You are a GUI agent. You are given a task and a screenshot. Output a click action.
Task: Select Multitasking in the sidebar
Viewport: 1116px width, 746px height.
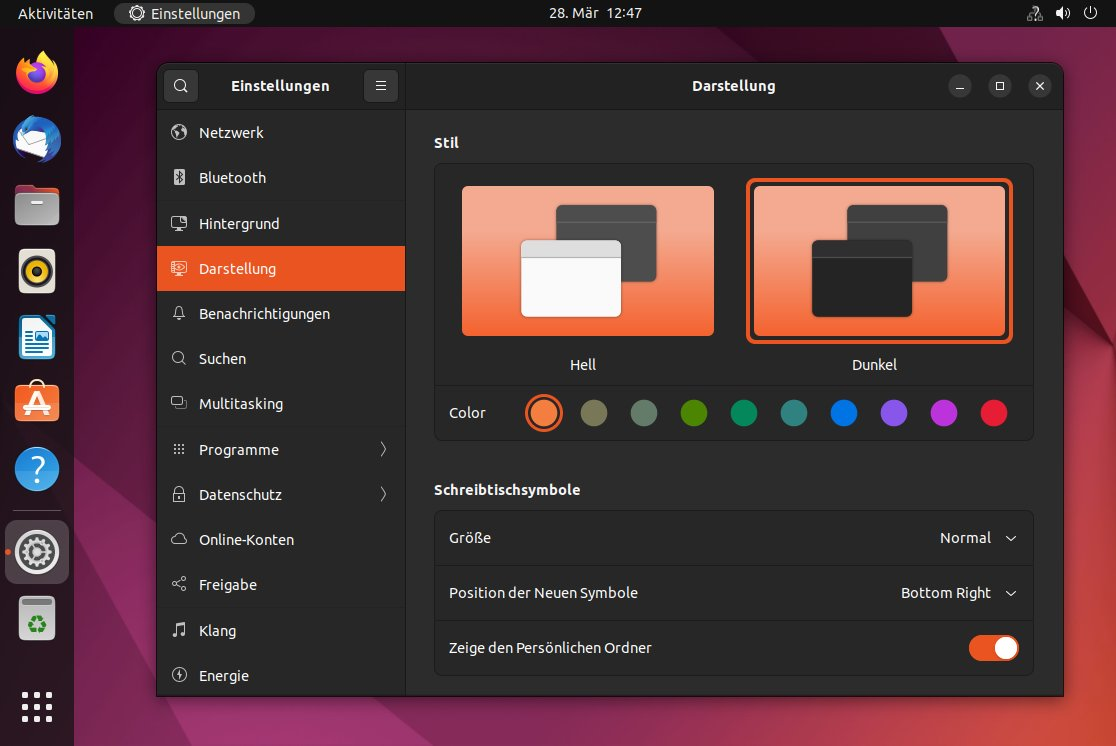coord(239,403)
